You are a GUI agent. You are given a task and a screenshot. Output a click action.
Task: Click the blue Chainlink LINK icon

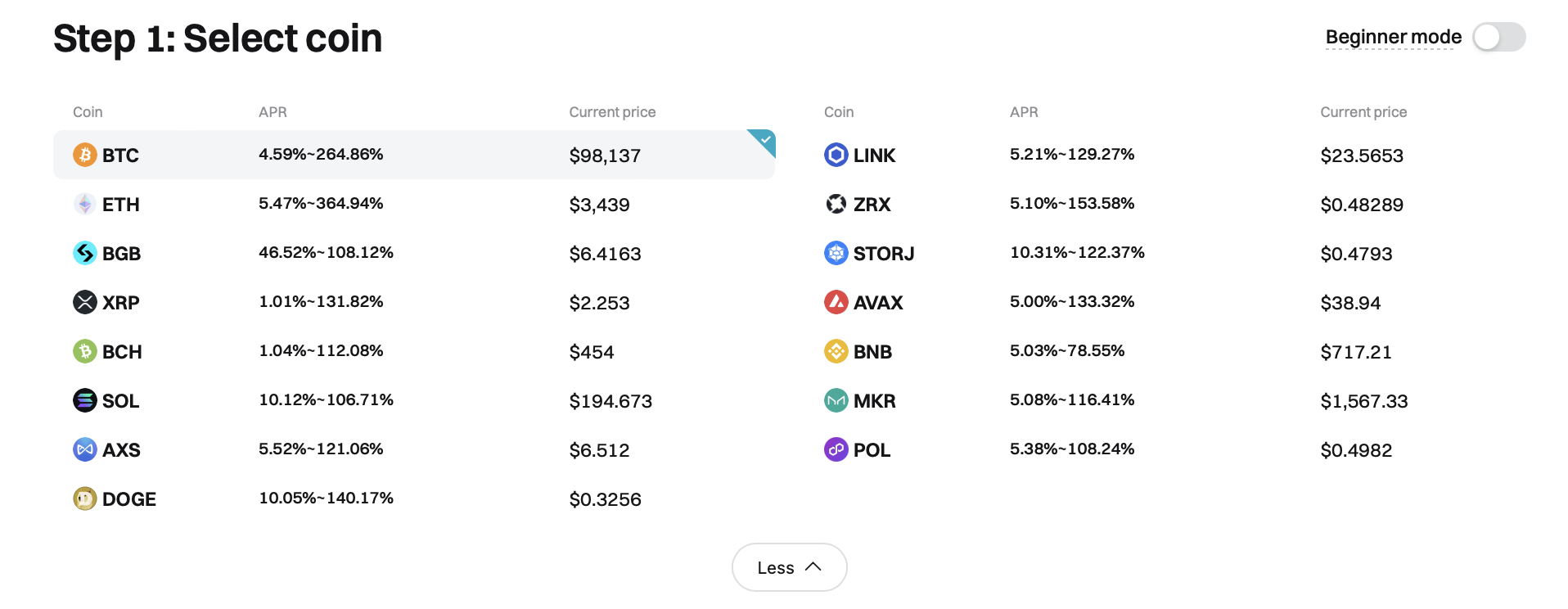click(x=836, y=155)
